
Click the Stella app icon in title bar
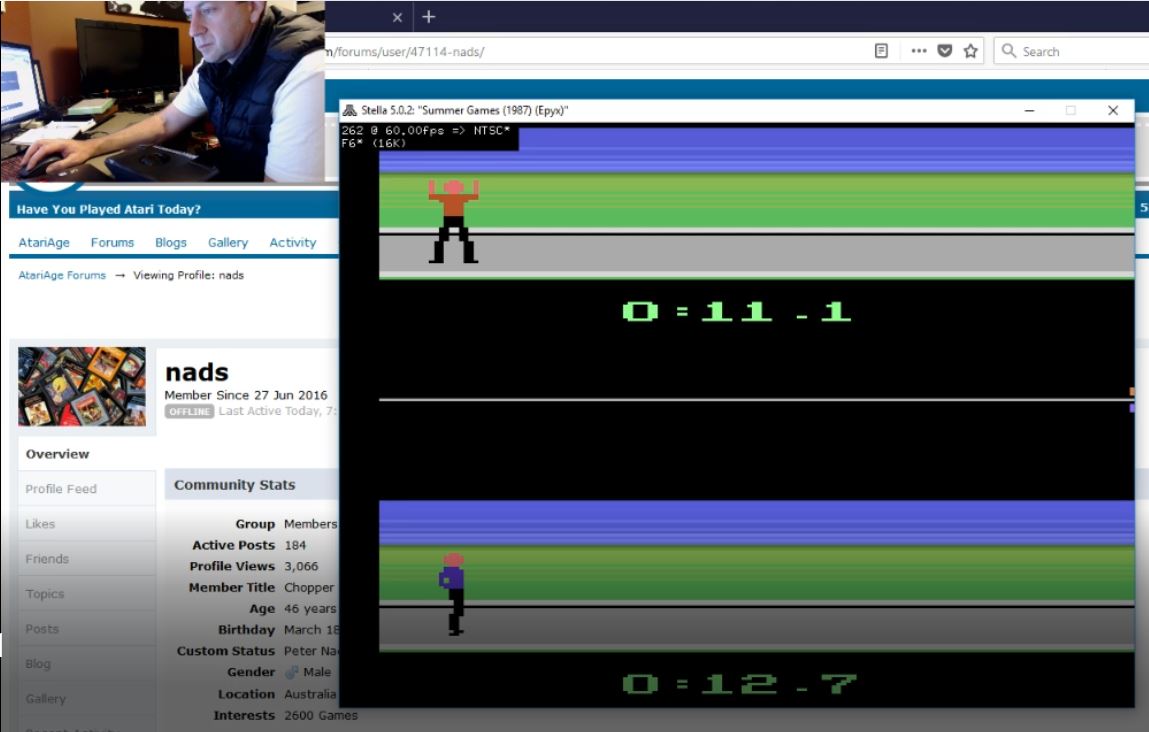[349, 111]
